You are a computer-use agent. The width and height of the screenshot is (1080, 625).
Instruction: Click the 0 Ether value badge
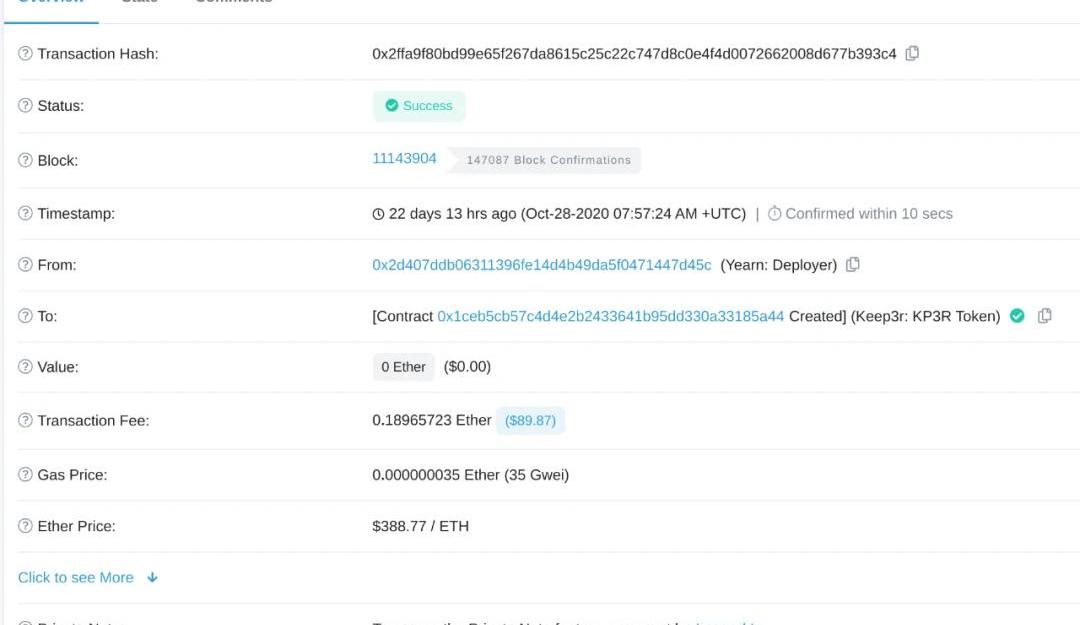pos(403,367)
